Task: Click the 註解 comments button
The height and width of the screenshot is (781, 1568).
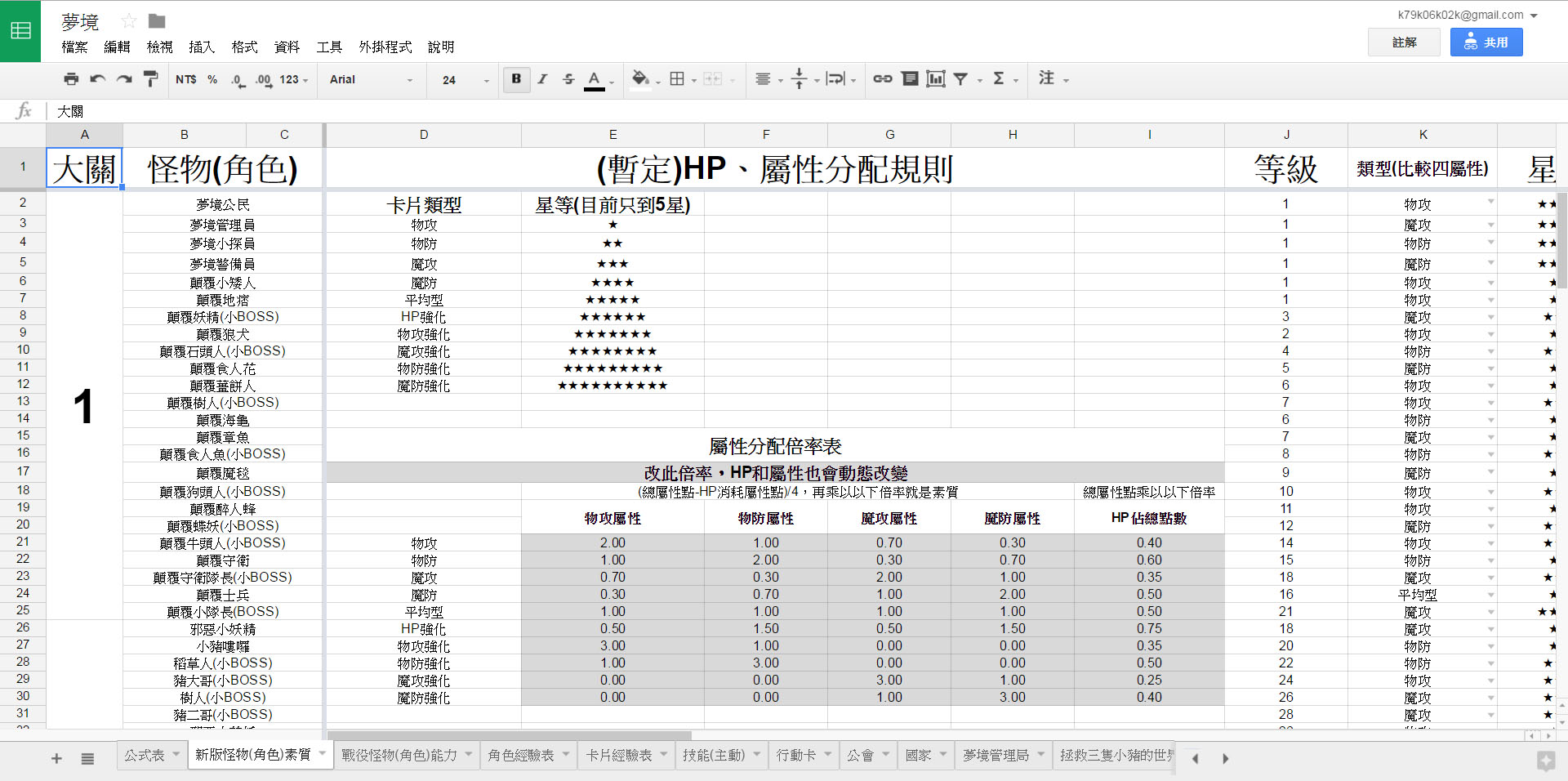Action: point(1404,42)
